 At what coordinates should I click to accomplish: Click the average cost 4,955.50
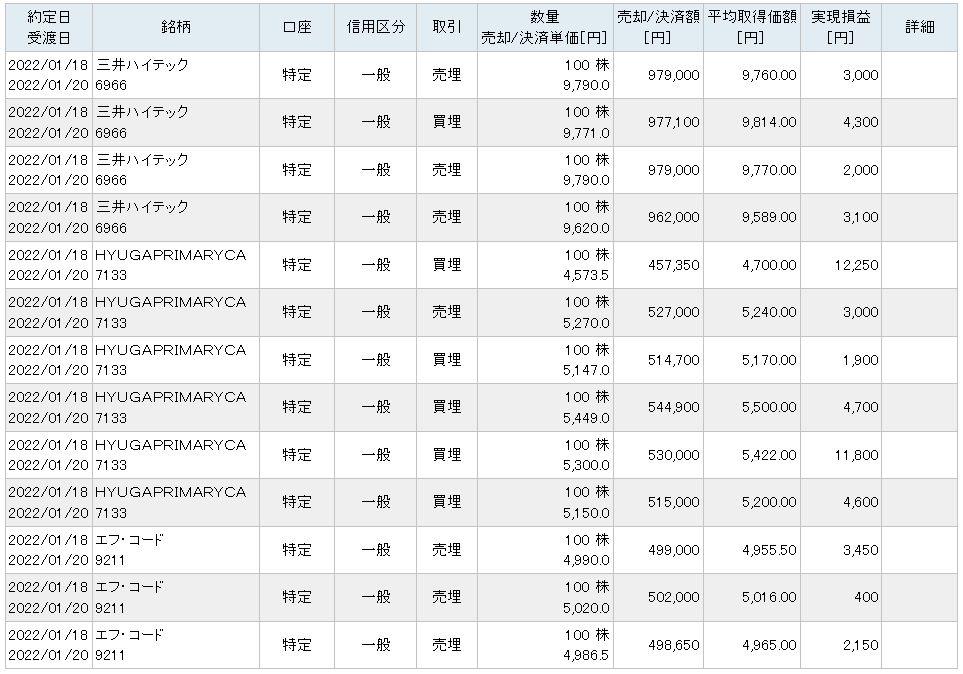(769, 550)
